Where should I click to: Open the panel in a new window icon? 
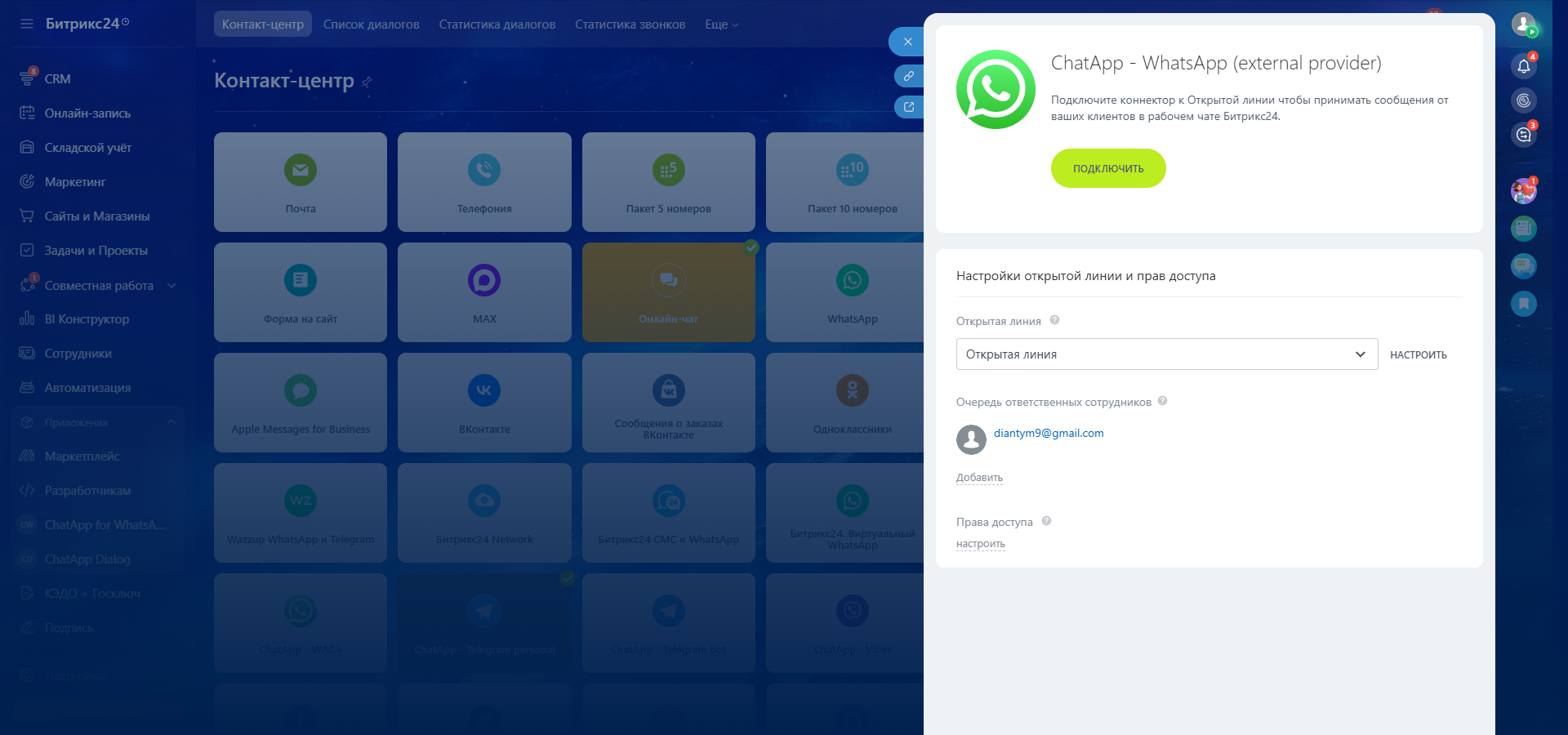tap(908, 107)
